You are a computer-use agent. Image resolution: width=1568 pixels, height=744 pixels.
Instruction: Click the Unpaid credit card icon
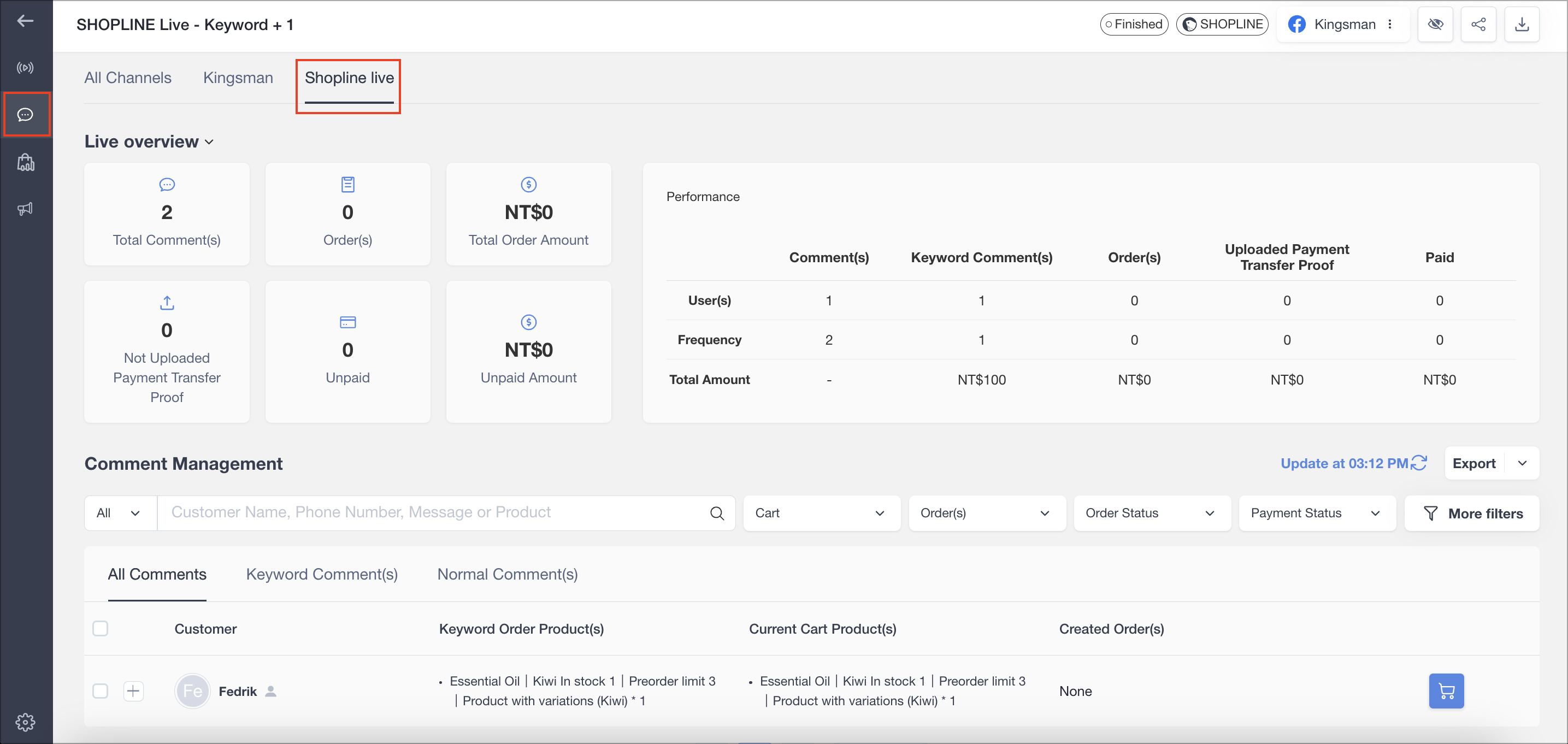[x=347, y=322]
